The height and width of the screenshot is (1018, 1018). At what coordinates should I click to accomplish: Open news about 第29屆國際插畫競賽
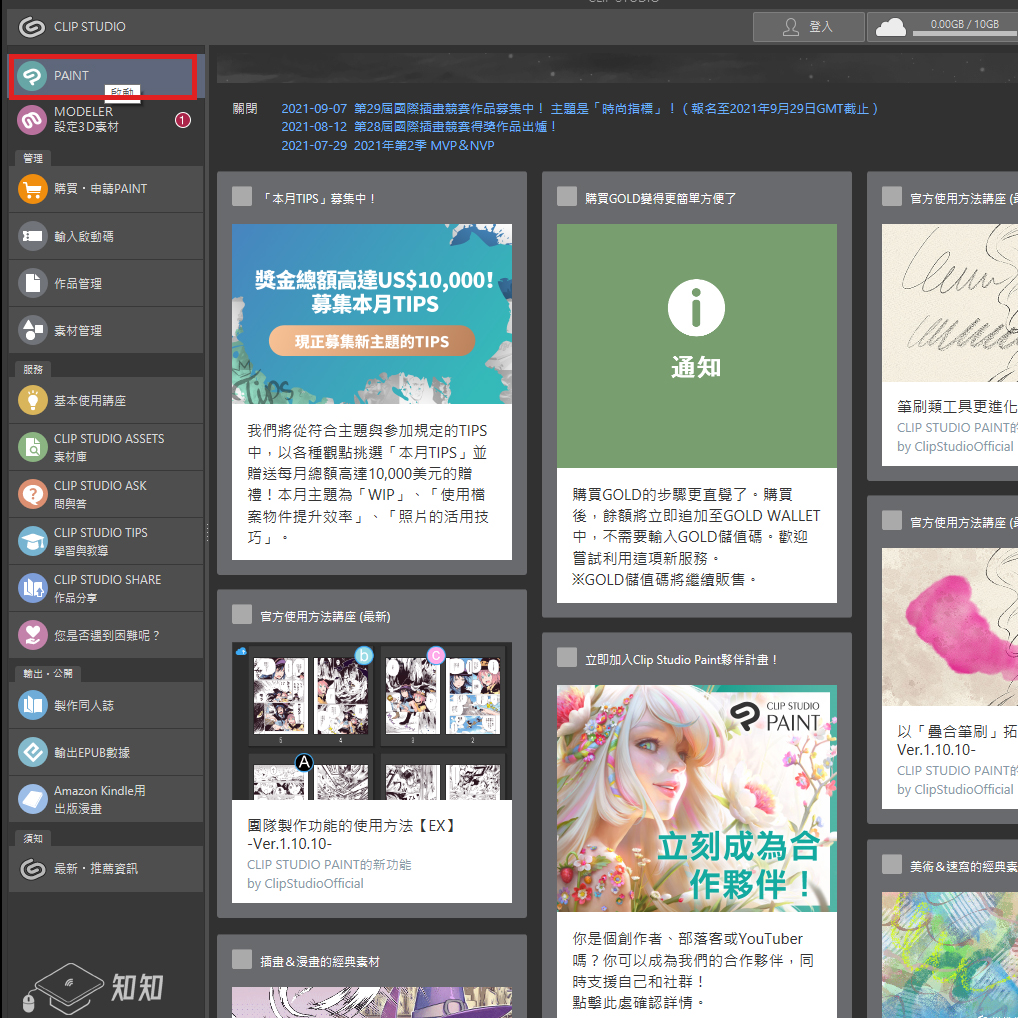[579, 108]
